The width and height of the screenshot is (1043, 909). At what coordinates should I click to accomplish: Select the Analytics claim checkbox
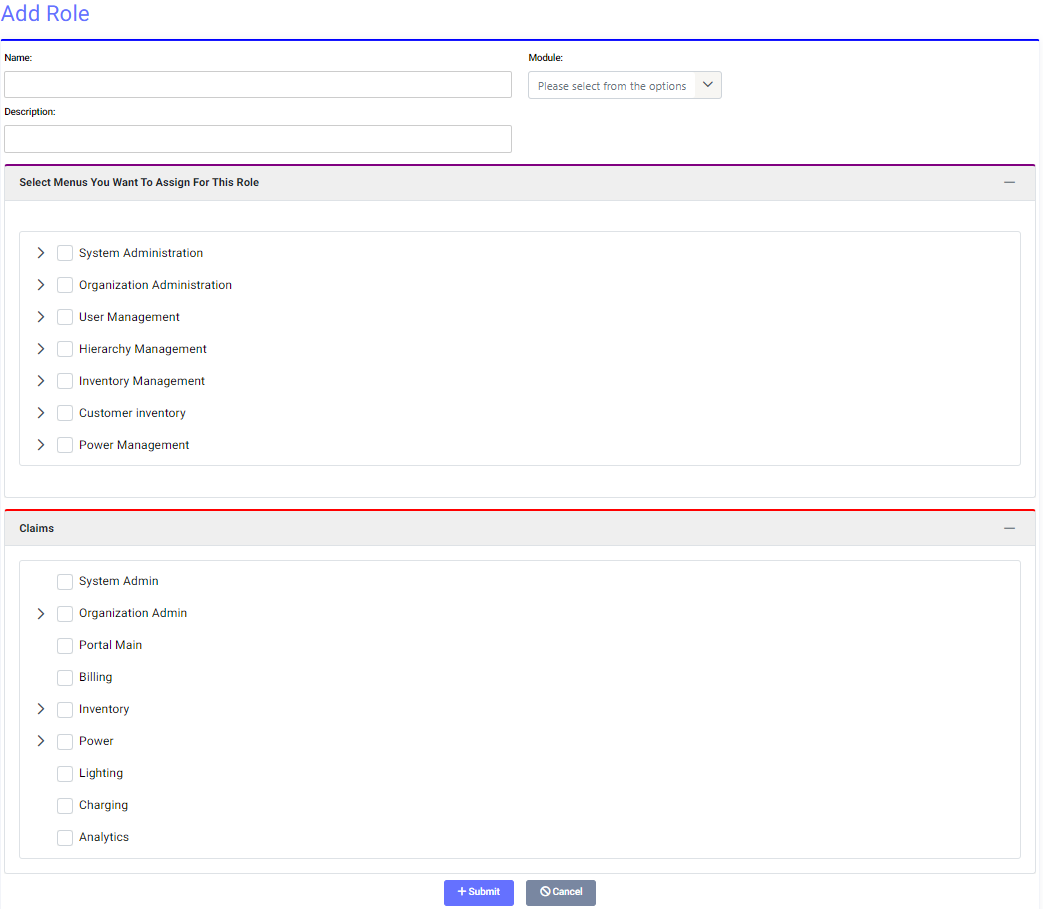pyautogui.click(x=65, y=837)
